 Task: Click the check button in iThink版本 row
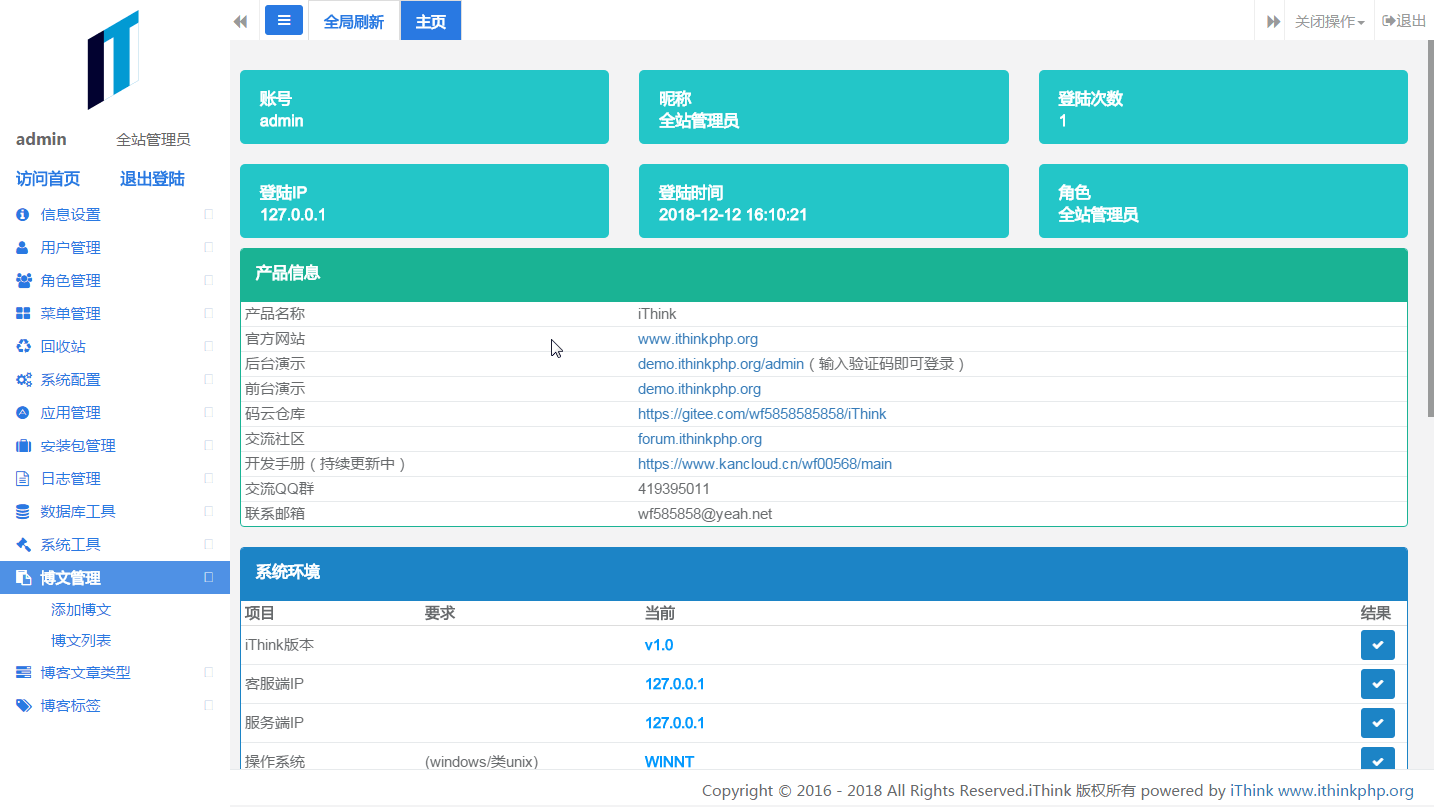(x=1377, y=645)
